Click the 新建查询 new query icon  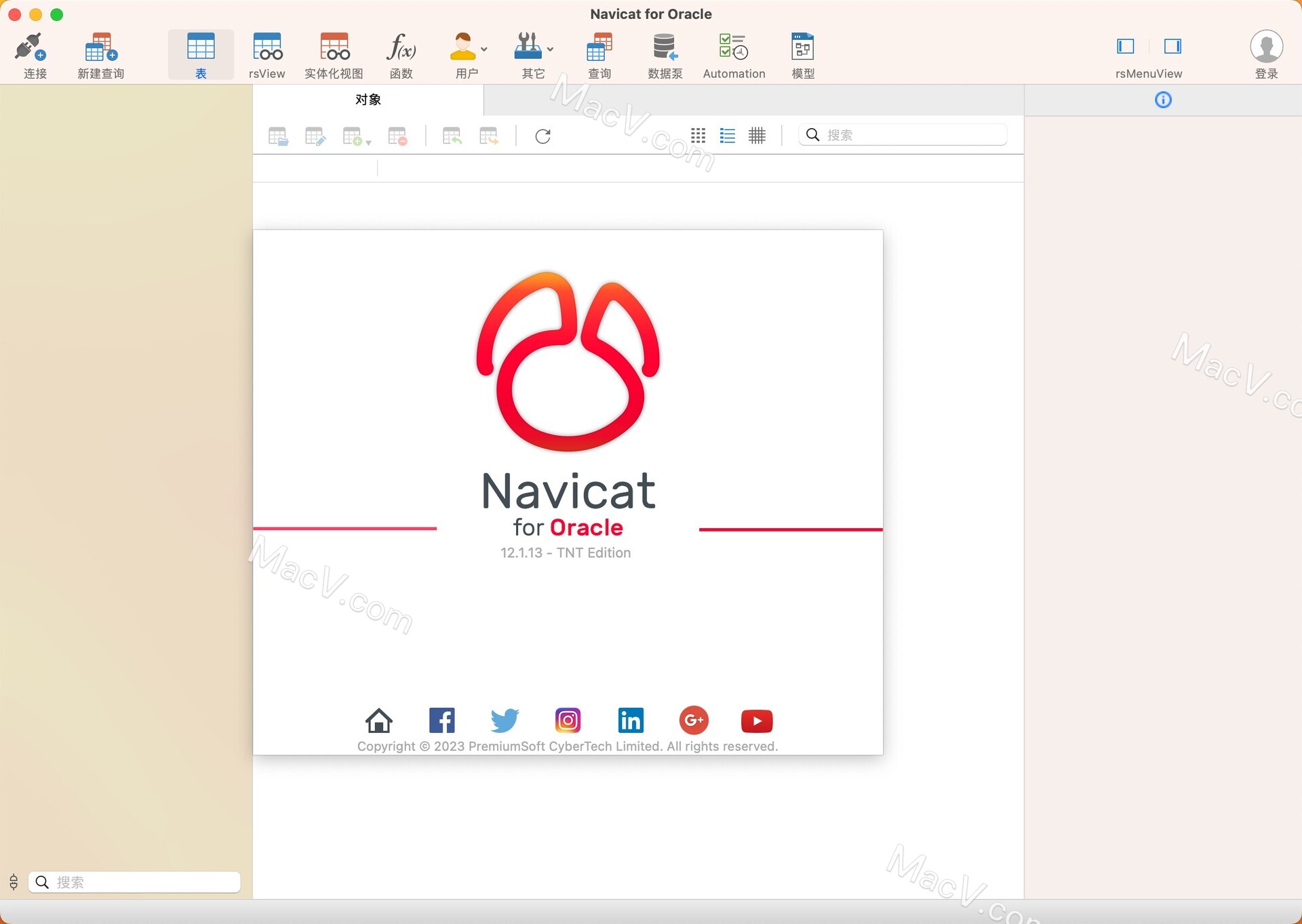[101, 47]
